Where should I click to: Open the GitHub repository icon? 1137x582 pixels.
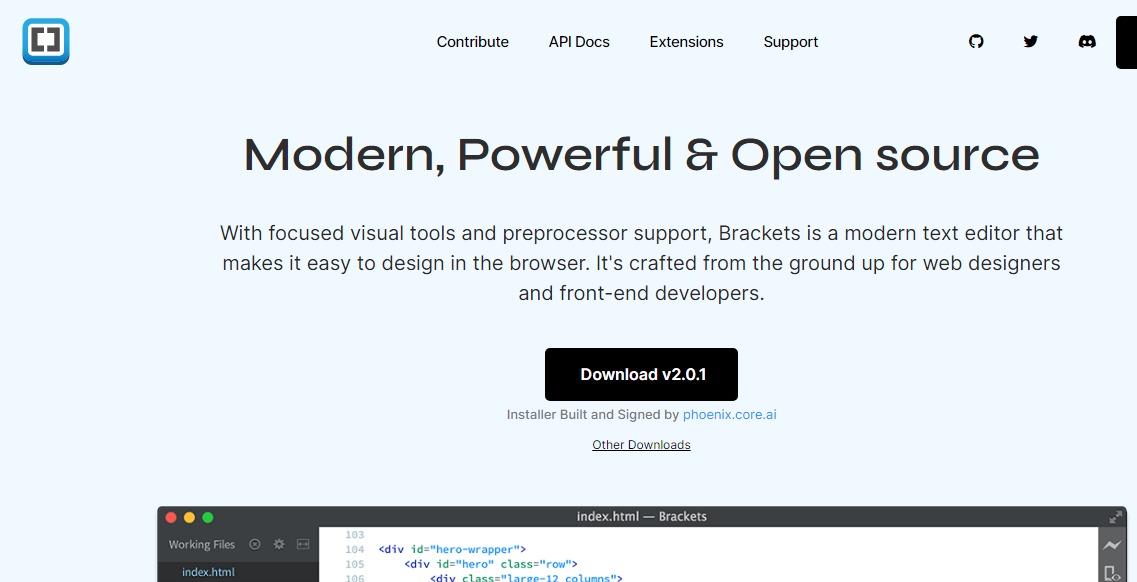[977, 42]
